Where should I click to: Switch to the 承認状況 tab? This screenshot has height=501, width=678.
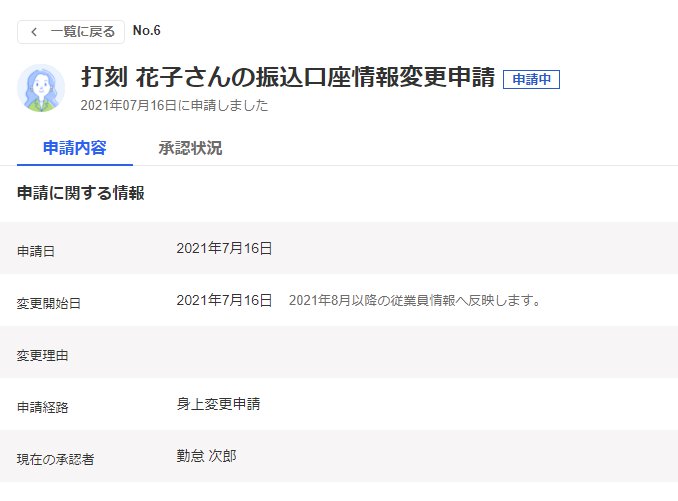click(x=190, y=148)
